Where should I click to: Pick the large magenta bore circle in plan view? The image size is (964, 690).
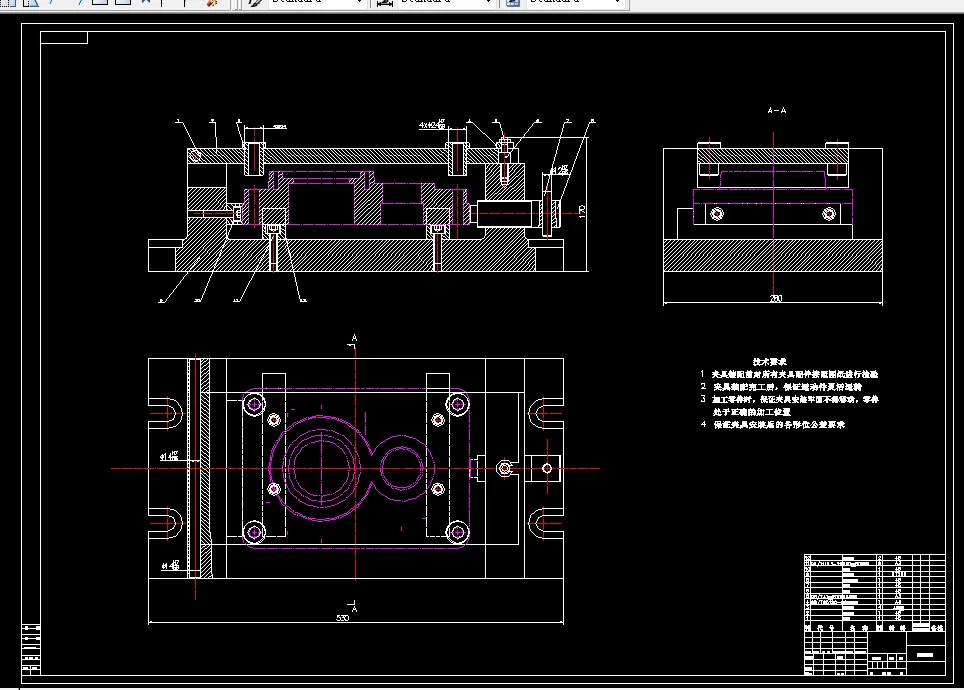321,468
